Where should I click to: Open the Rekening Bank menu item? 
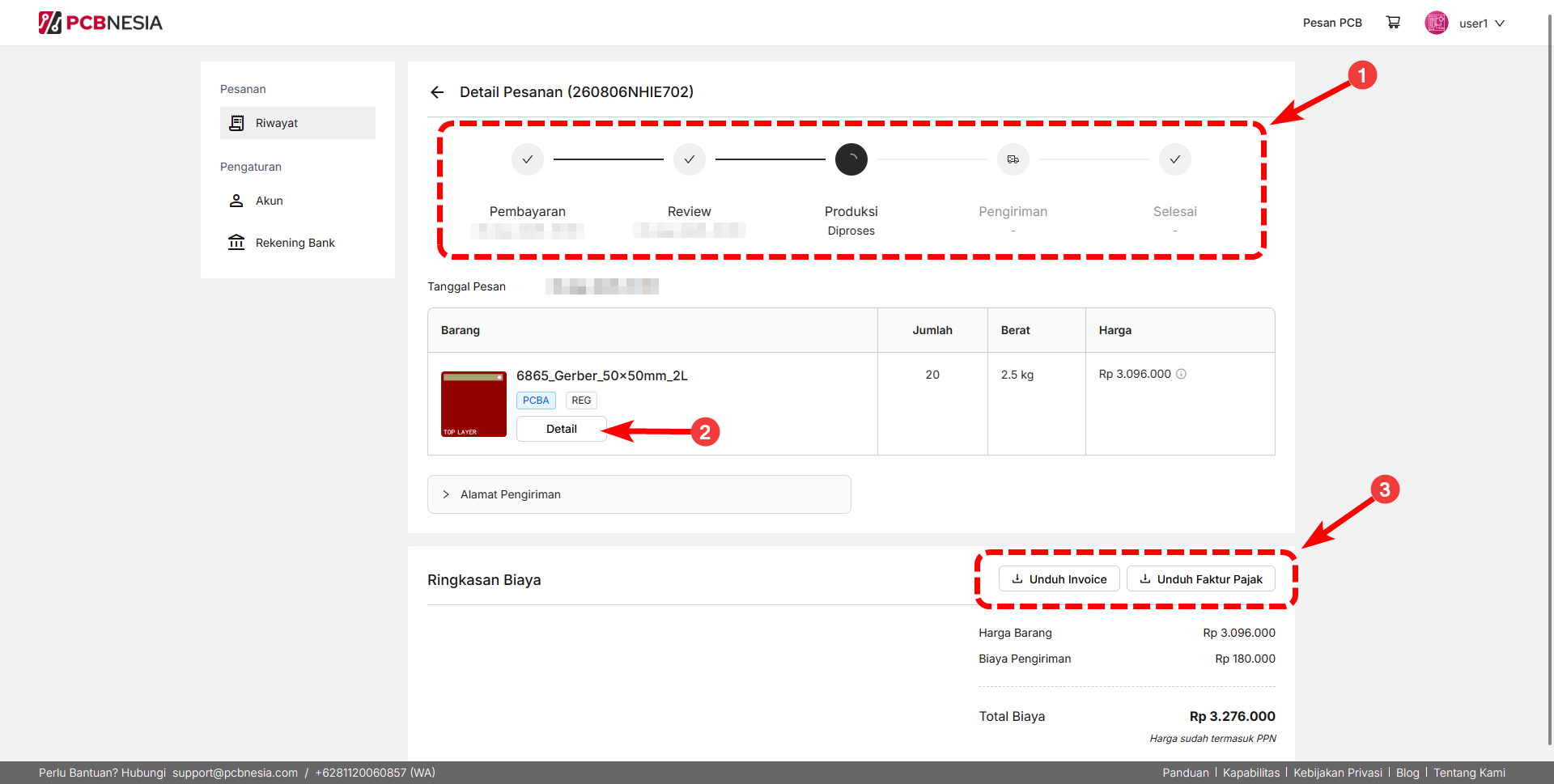(298, 243)
